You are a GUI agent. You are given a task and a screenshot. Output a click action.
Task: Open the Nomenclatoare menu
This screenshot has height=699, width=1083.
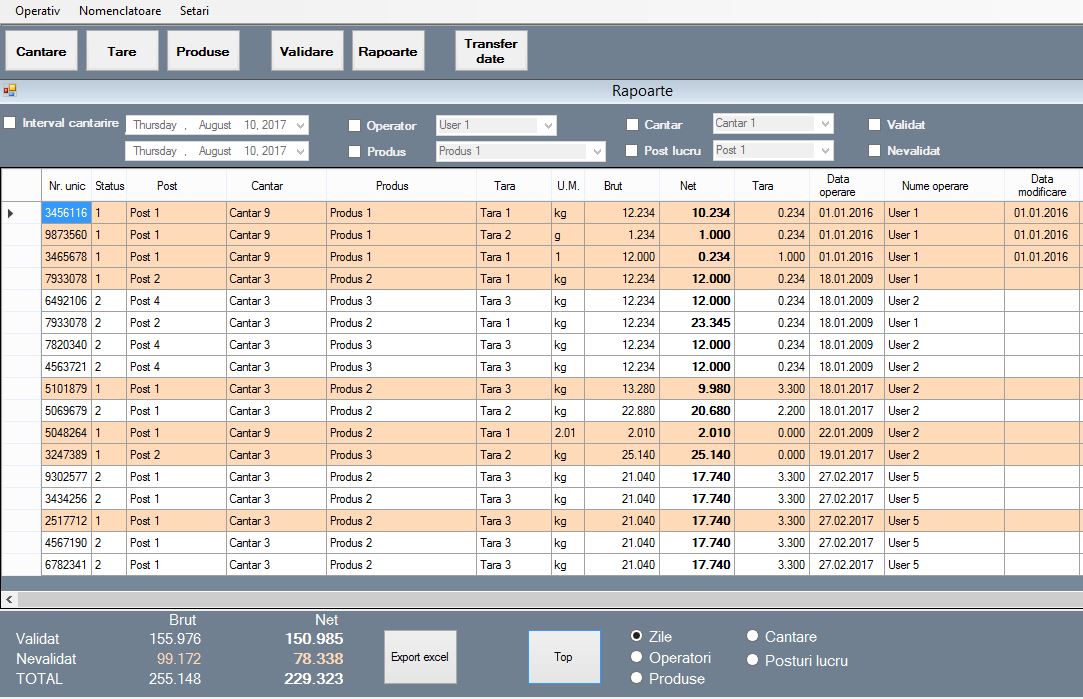[x=120, y=11]
